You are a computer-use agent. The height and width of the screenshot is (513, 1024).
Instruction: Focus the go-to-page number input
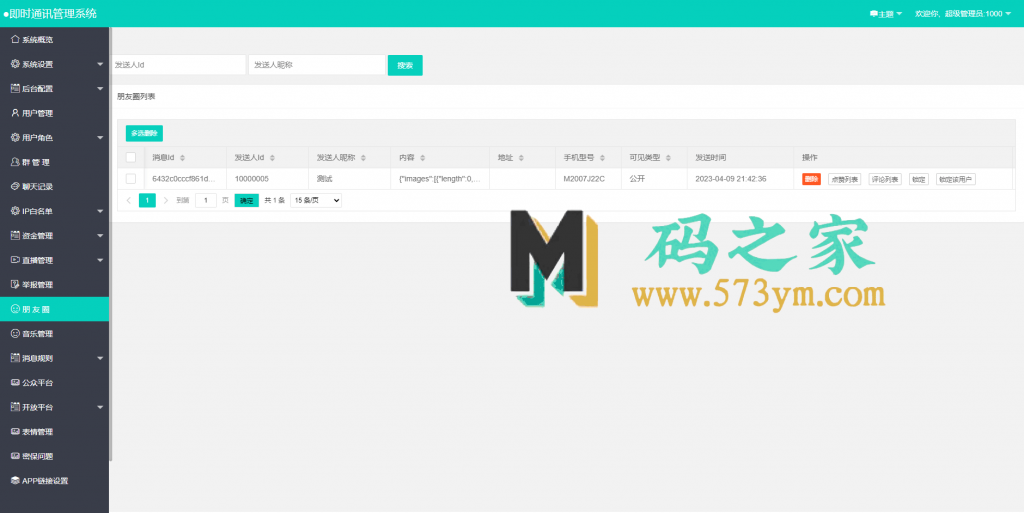pos(206,200)
